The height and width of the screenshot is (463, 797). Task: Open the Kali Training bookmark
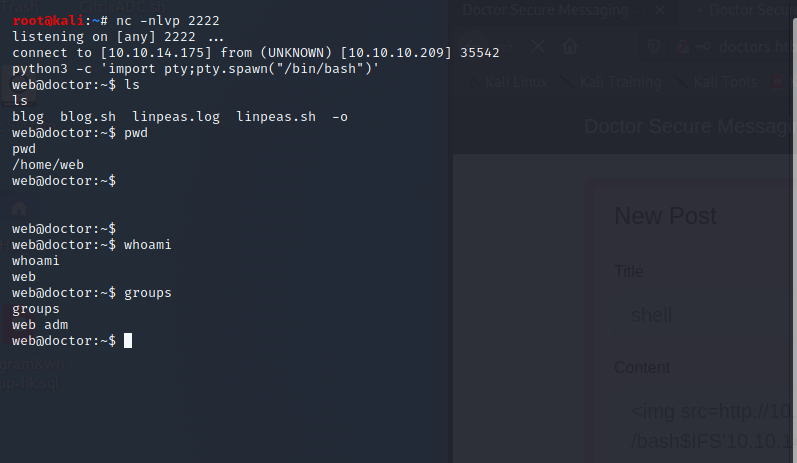tap(611, 82)
